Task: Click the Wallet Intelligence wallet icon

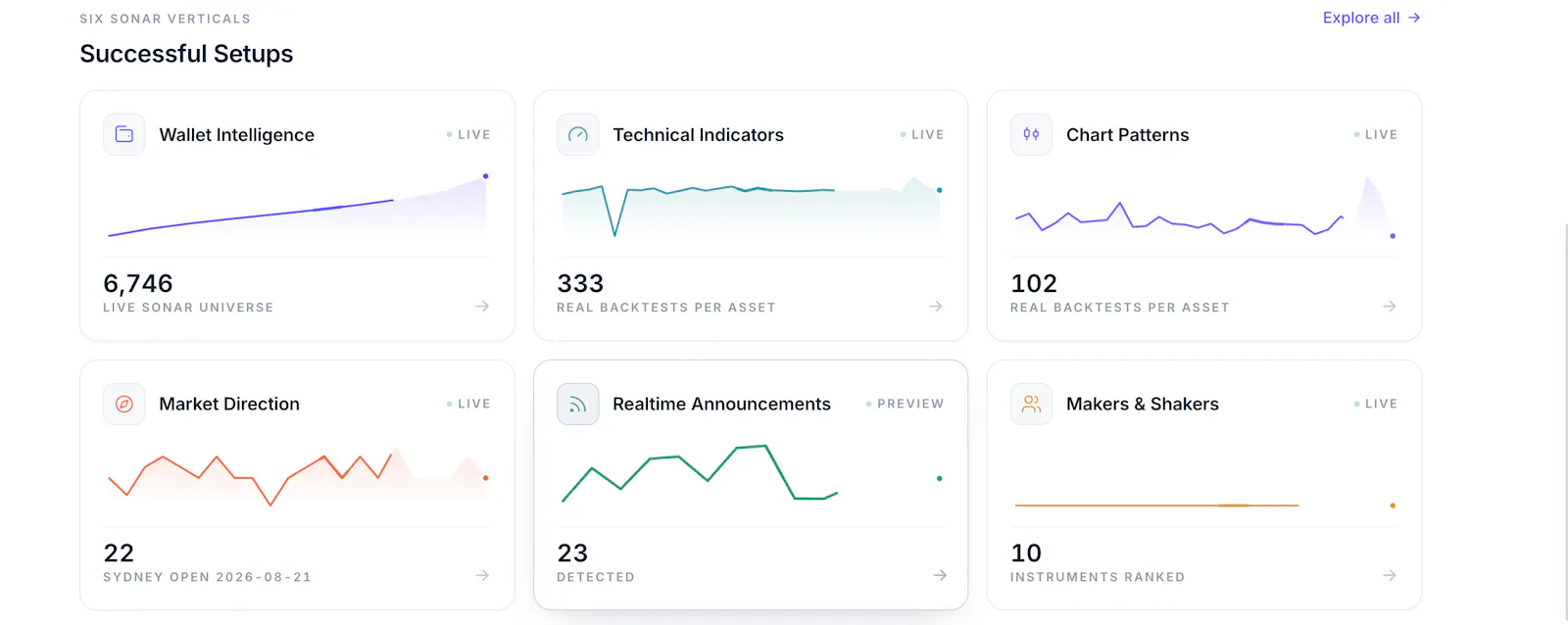Action: click(x=124, y=134)
